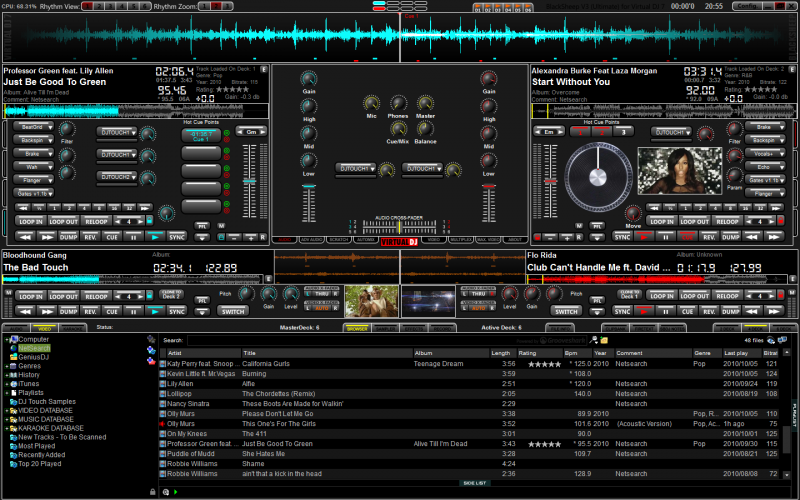The image size is (800, 500).
Task: Click in the Search field
Action: coord(387,340)
